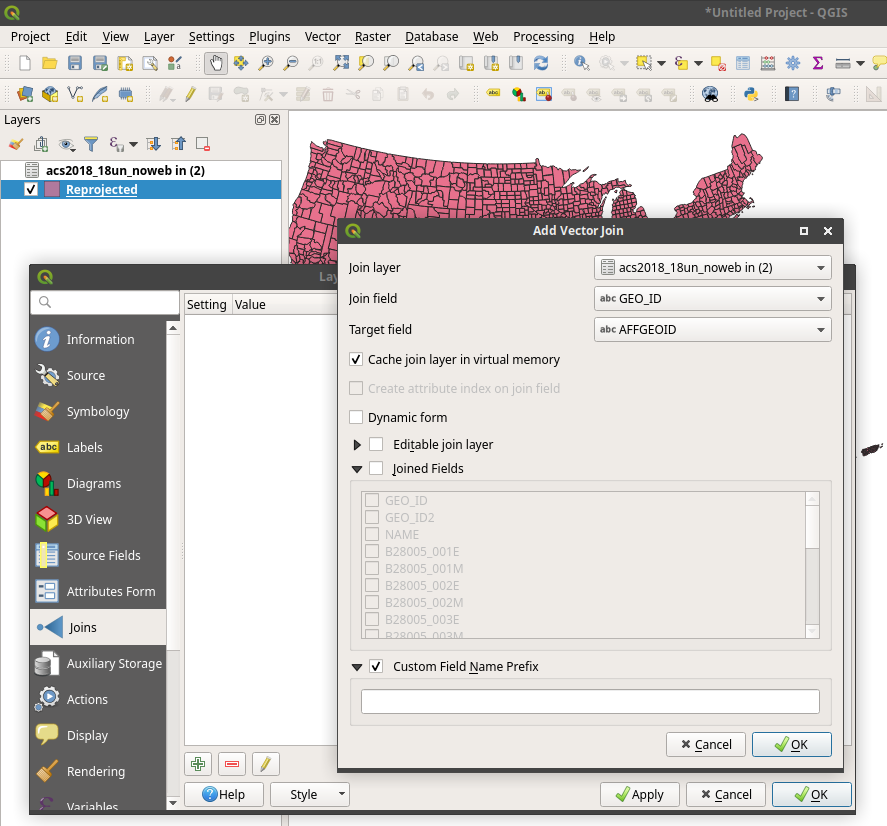This screenshot has height=826, width=887.
Task: Open the Join field GEO_ID dropdown
Action: [x=712, y=298]
